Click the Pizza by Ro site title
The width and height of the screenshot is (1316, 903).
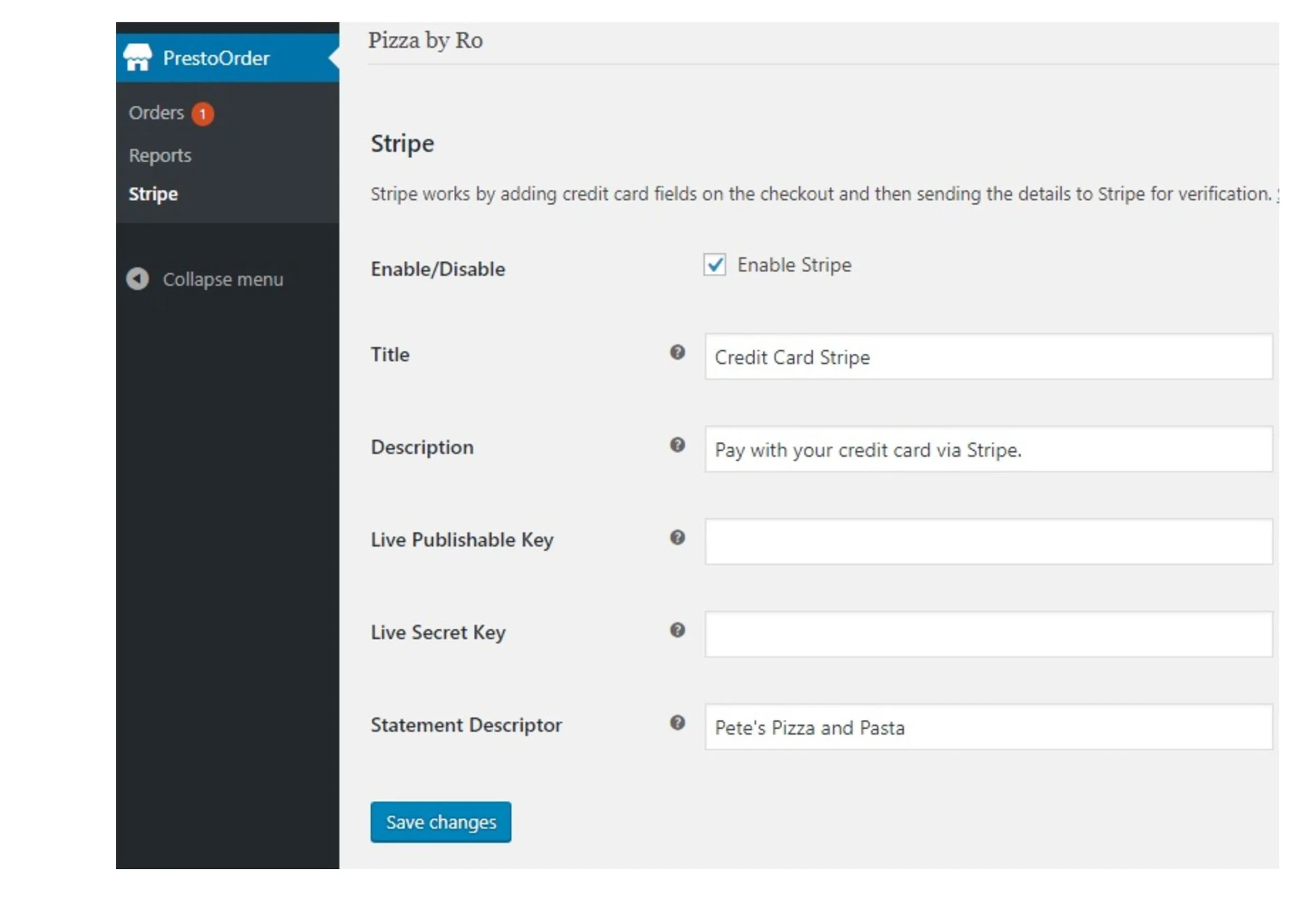tap(425, 41)
